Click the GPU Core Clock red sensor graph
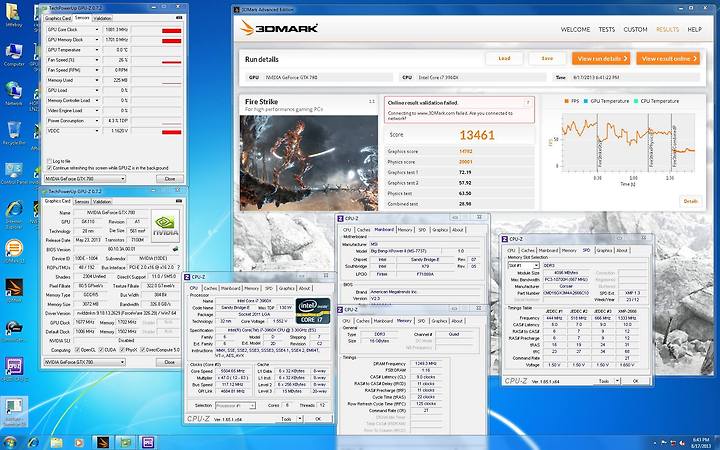The image size is (720, 450). [156, 30]
